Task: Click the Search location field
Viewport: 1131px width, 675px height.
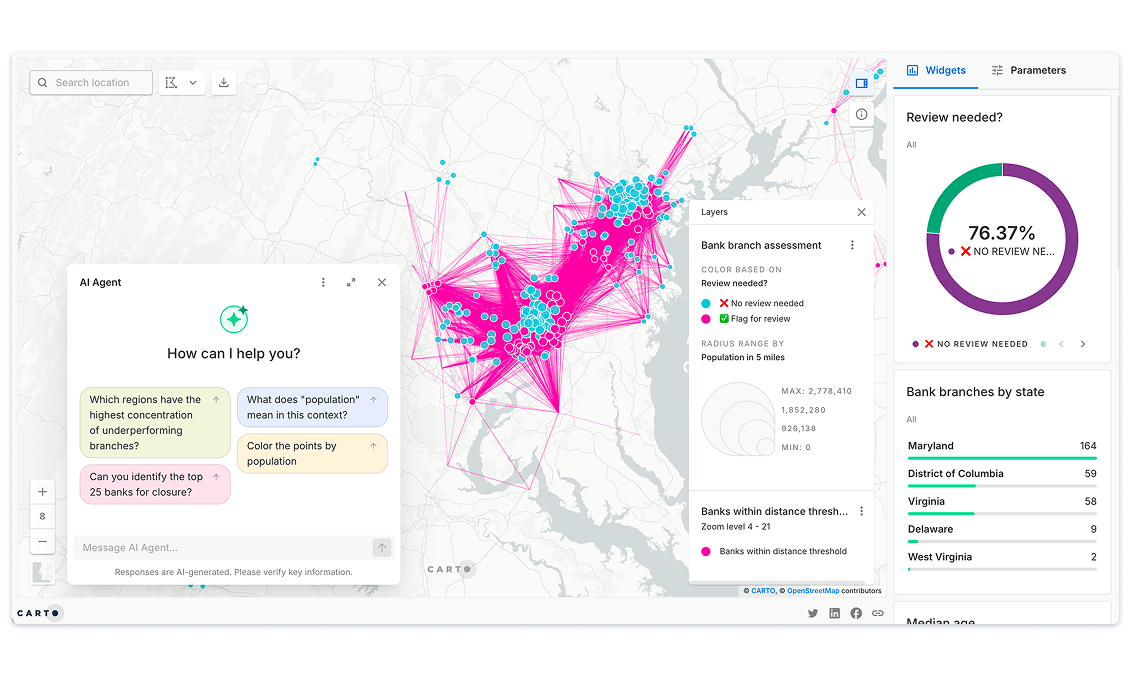Action: click(91, 82)
